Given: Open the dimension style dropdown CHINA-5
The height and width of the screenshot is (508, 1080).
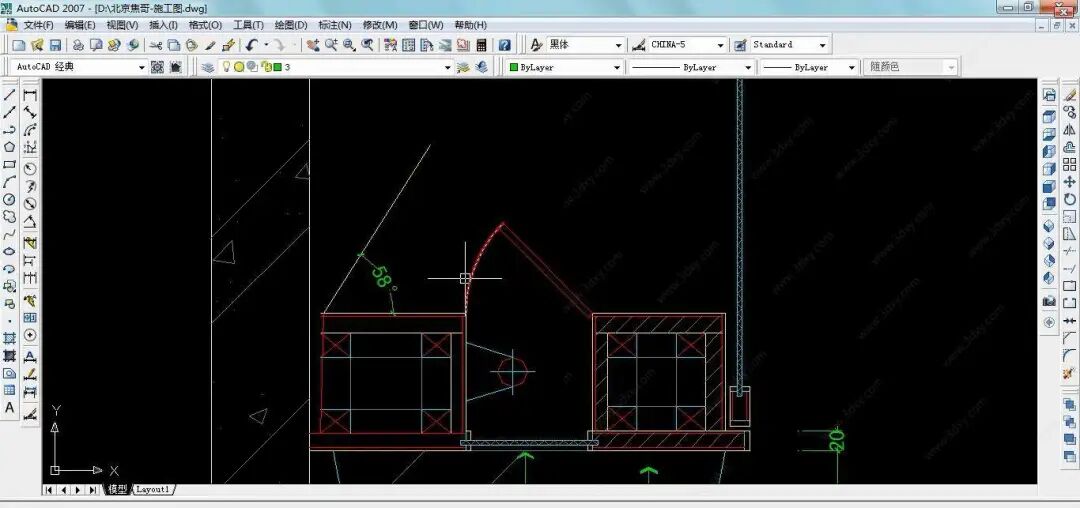Looking at the screenshot, I should click(687, 45).
